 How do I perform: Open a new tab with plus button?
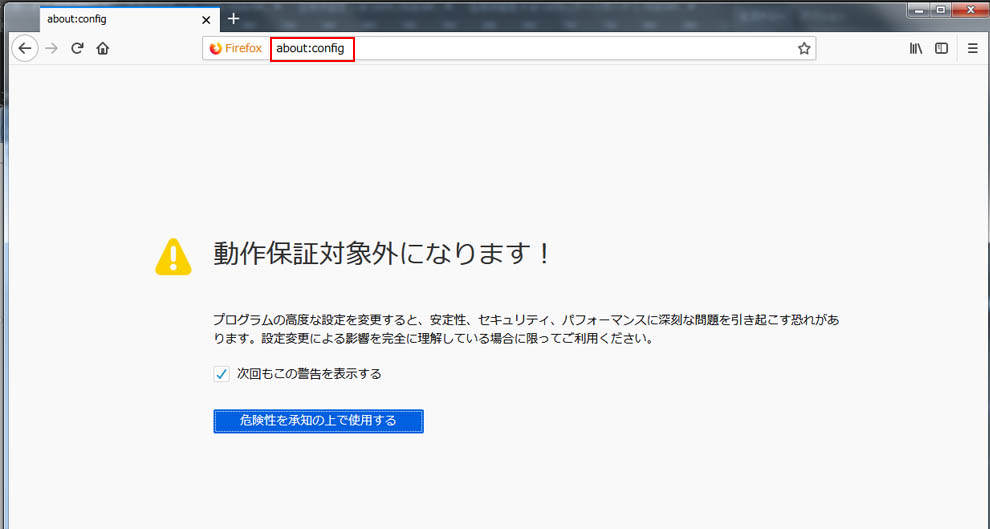[233, 19]
